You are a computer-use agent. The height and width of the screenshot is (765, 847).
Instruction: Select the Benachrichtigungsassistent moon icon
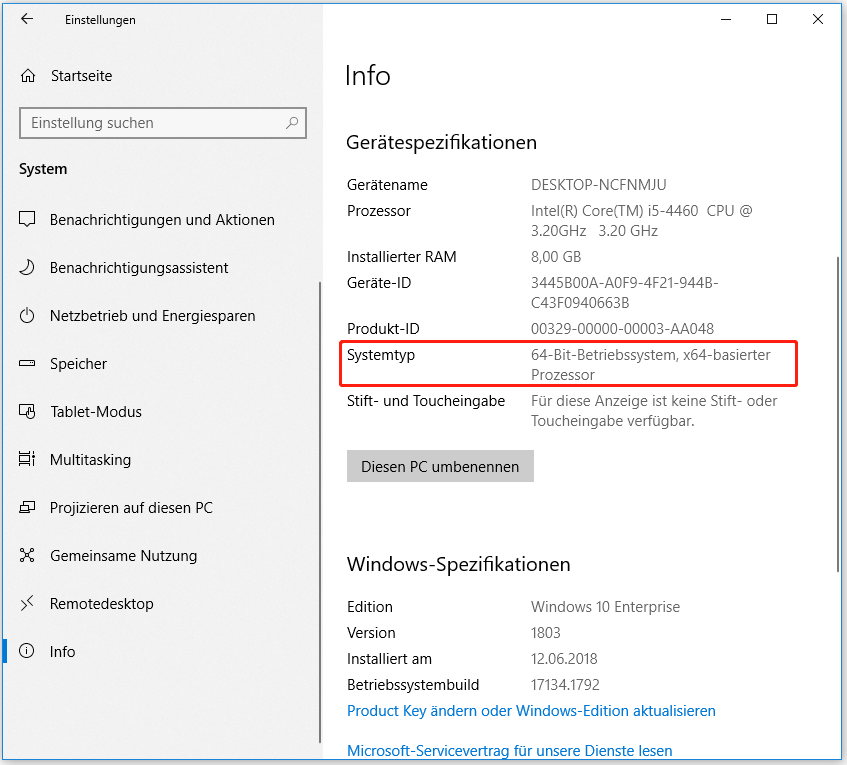pyautogui.click(x=28, y=267)
